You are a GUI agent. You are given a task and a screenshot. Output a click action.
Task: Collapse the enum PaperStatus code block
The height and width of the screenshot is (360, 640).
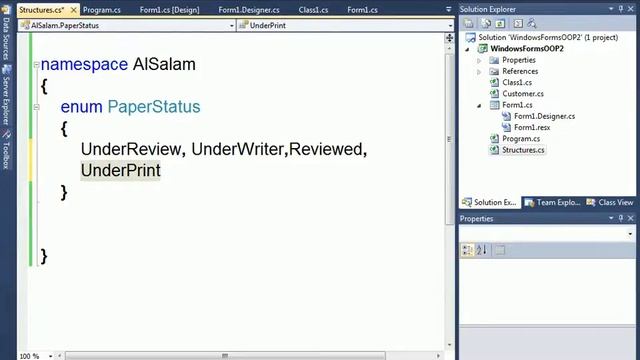coord(36,107)
